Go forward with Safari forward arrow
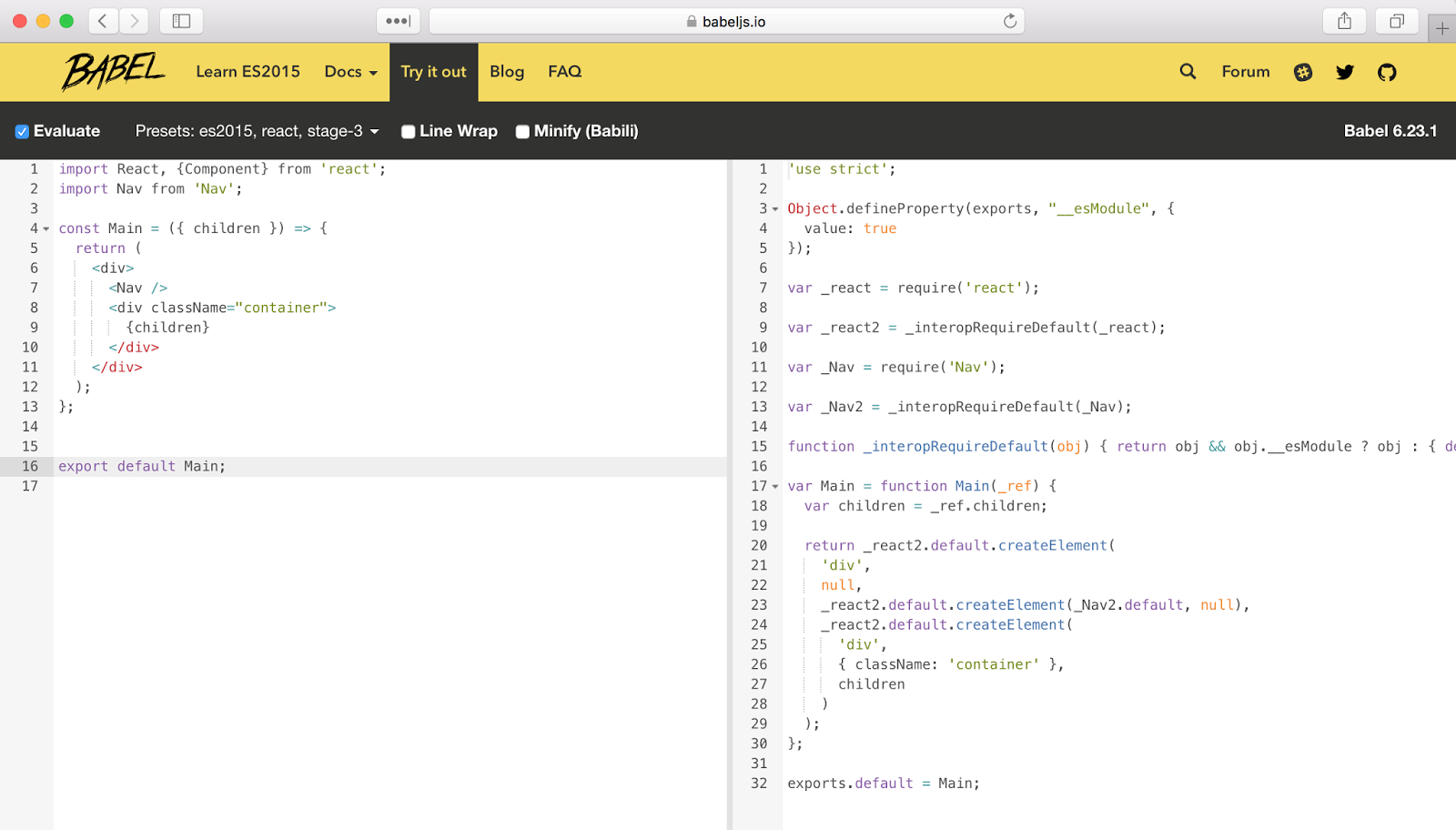 134,21
